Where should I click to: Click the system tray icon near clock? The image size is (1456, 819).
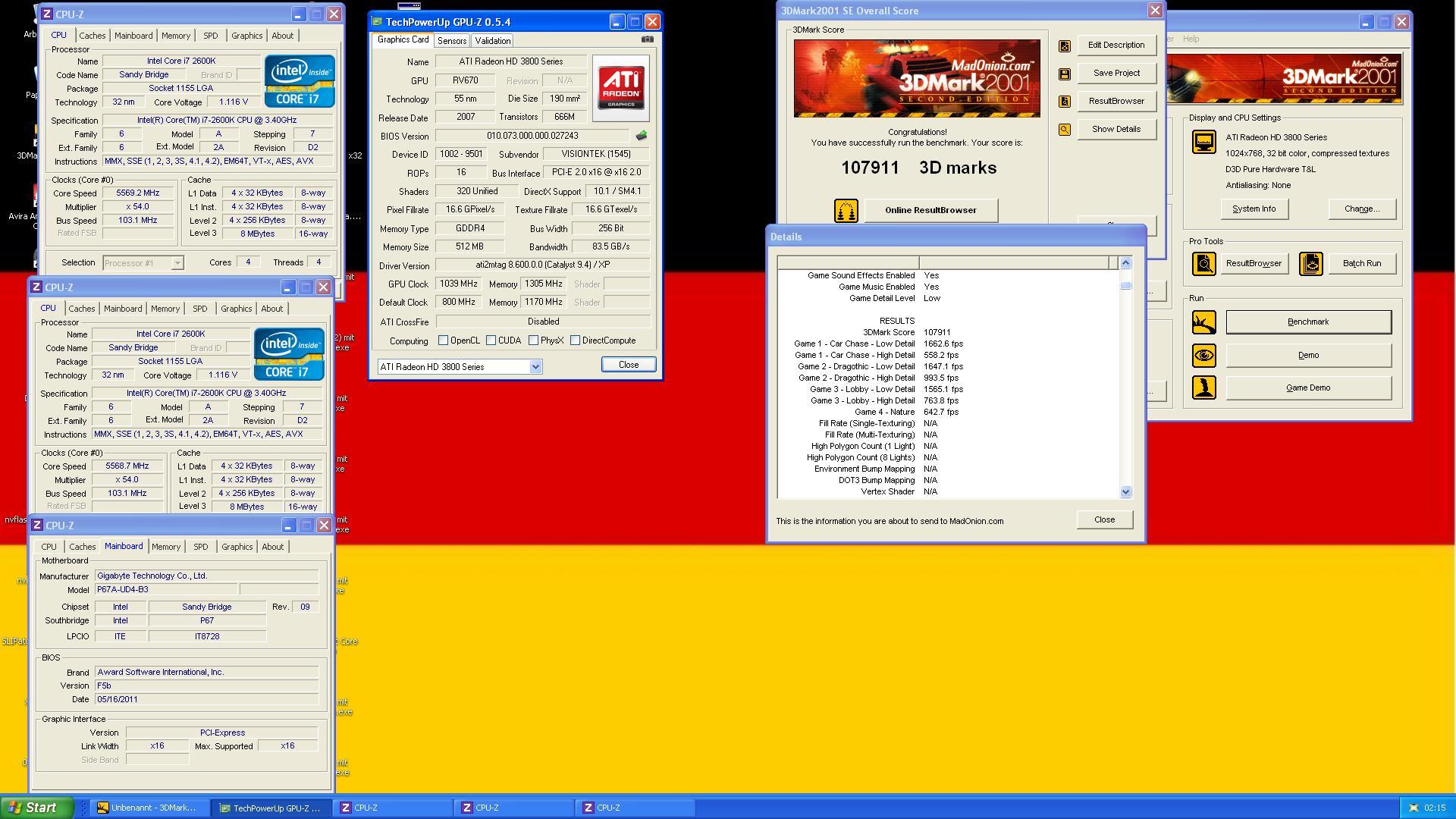click(x=1414, y=808)
